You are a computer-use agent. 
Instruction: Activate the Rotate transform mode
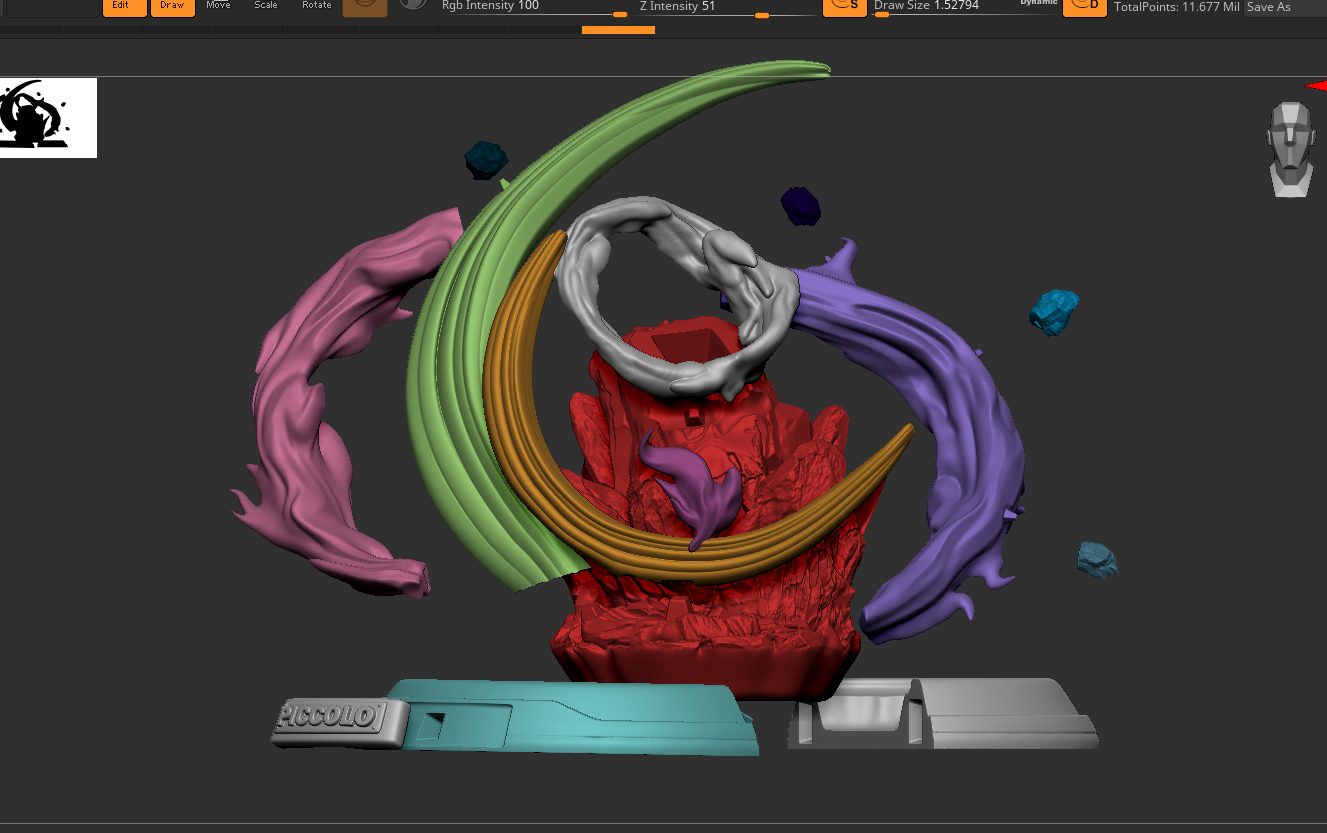coord(316,6)
